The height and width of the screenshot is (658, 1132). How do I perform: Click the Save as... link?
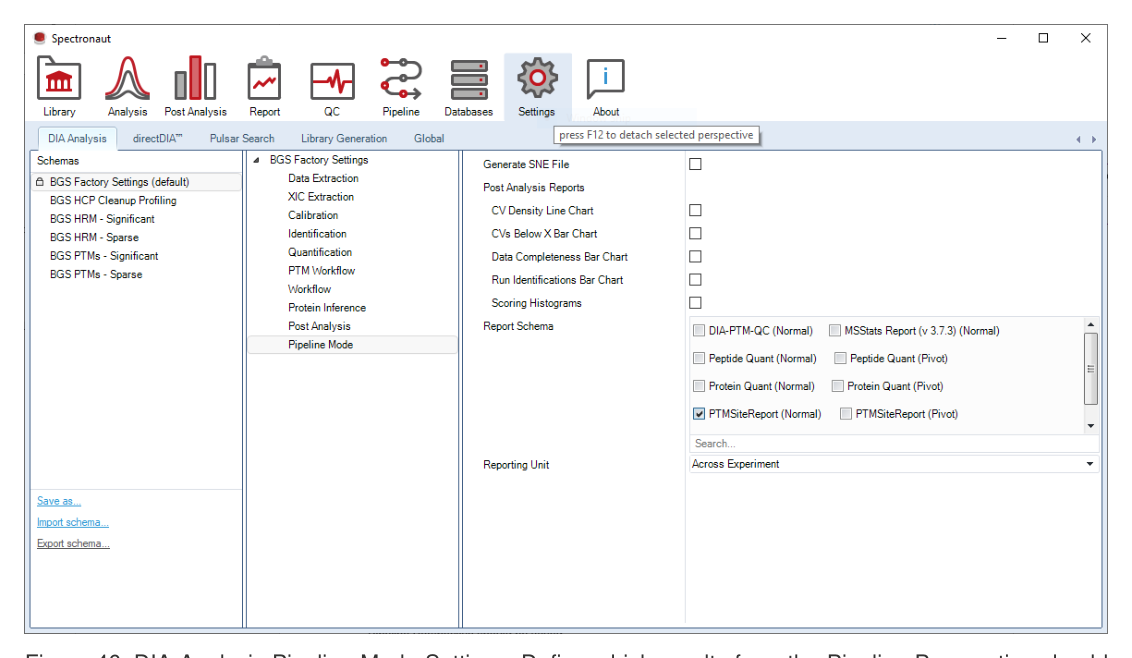(x=59, y=501)
